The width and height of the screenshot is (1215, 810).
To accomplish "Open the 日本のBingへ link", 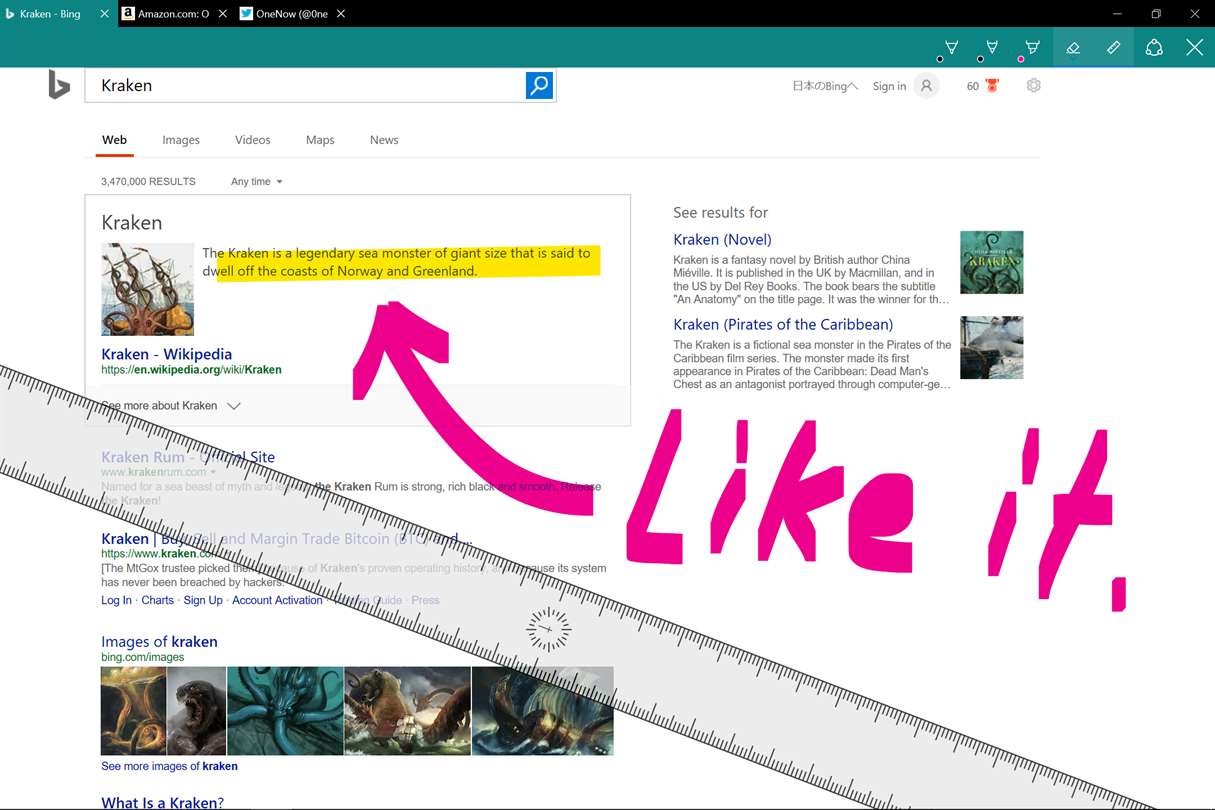I will [x=825, y=86].
